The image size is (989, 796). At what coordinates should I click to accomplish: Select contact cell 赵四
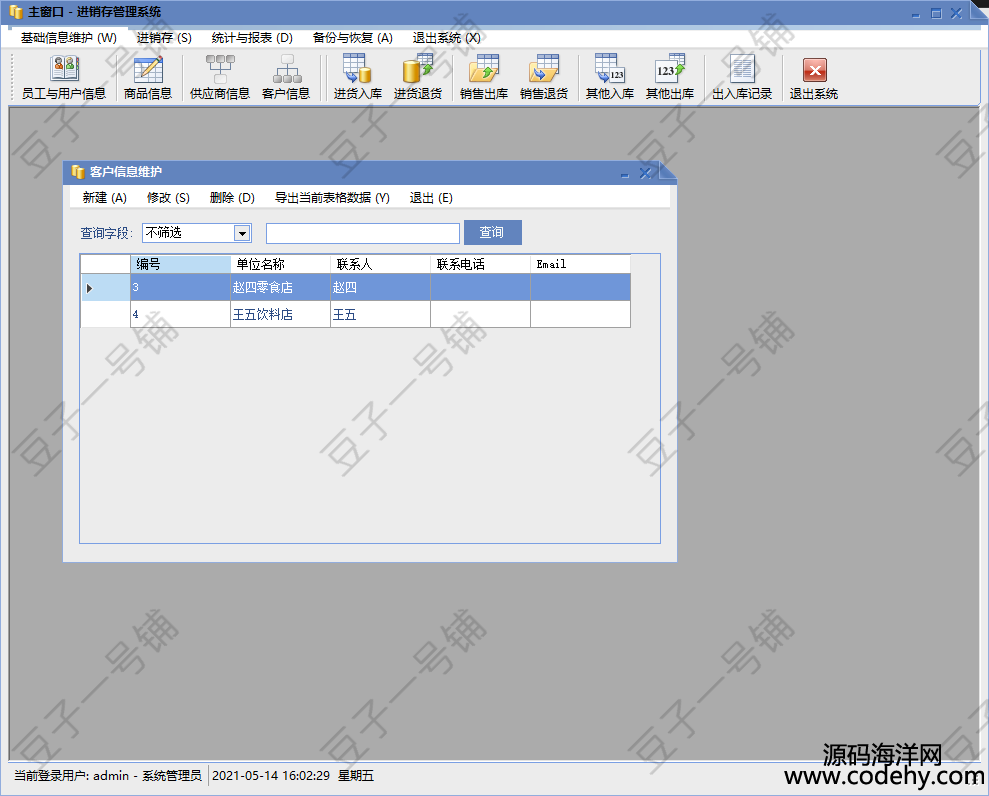380,288
